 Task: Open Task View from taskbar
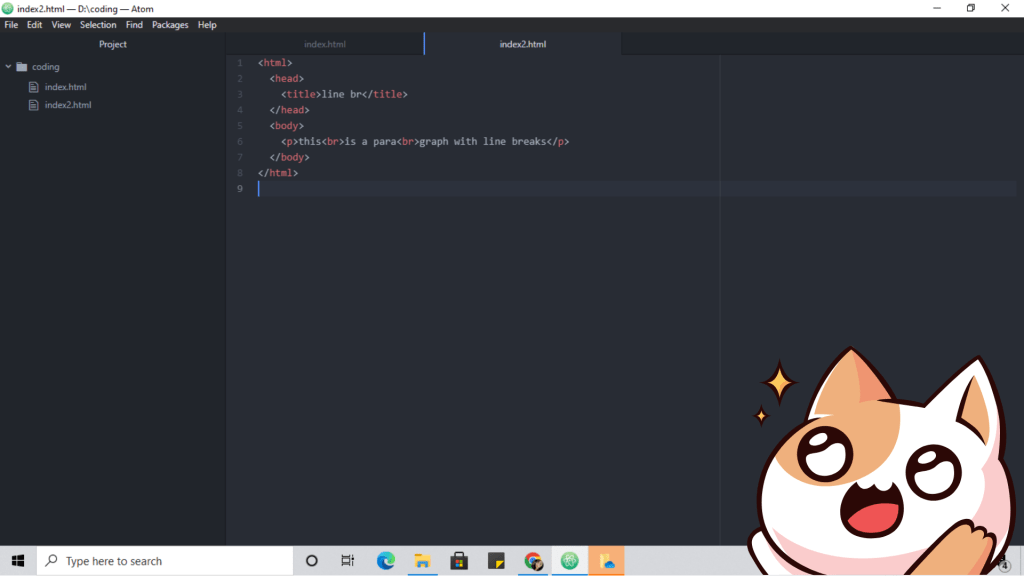347,561
